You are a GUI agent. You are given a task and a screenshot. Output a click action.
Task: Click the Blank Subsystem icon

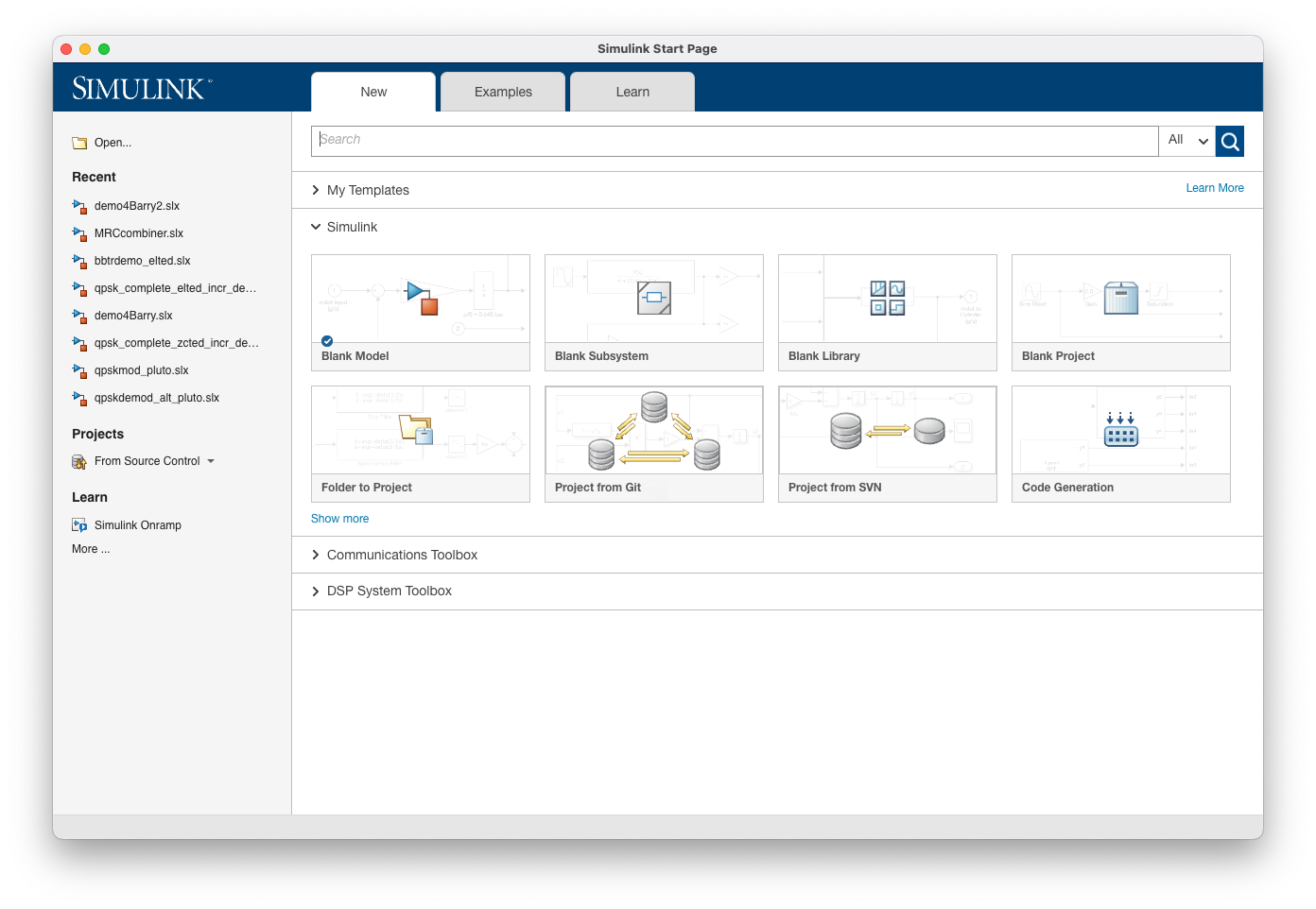(654, 299)
